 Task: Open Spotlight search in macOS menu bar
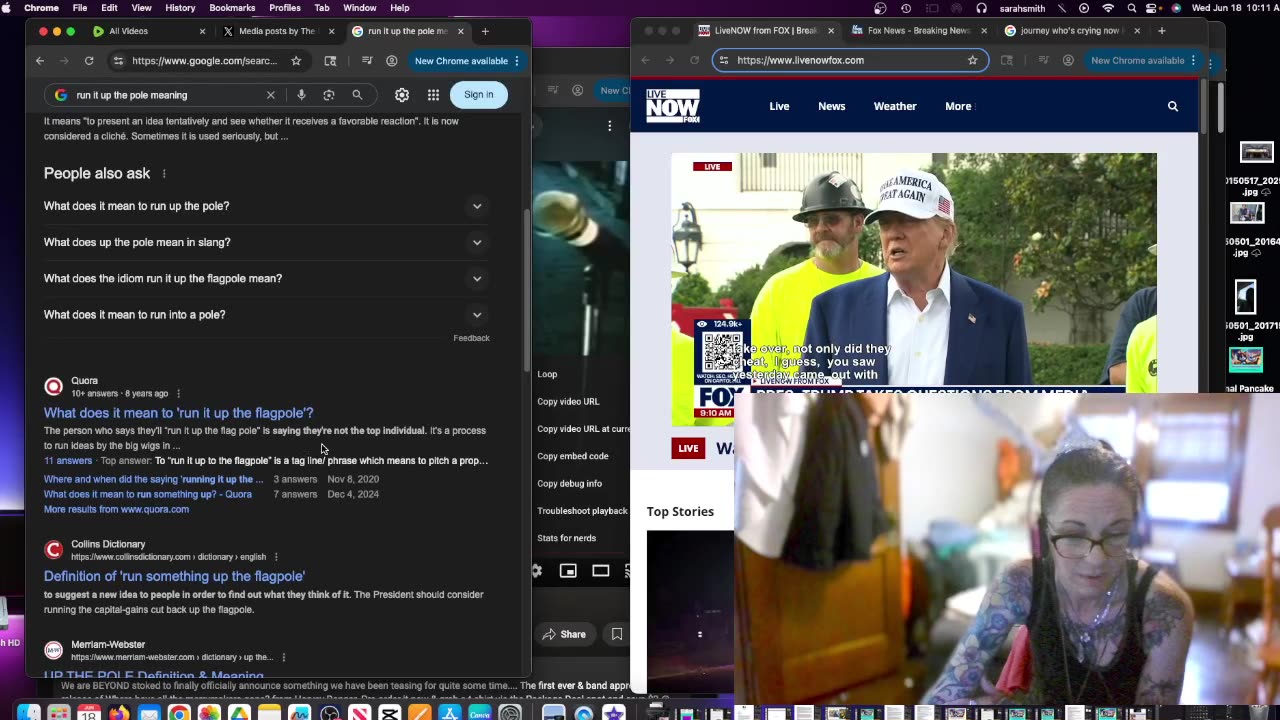pyautogui.click(x=1132, y=8)
